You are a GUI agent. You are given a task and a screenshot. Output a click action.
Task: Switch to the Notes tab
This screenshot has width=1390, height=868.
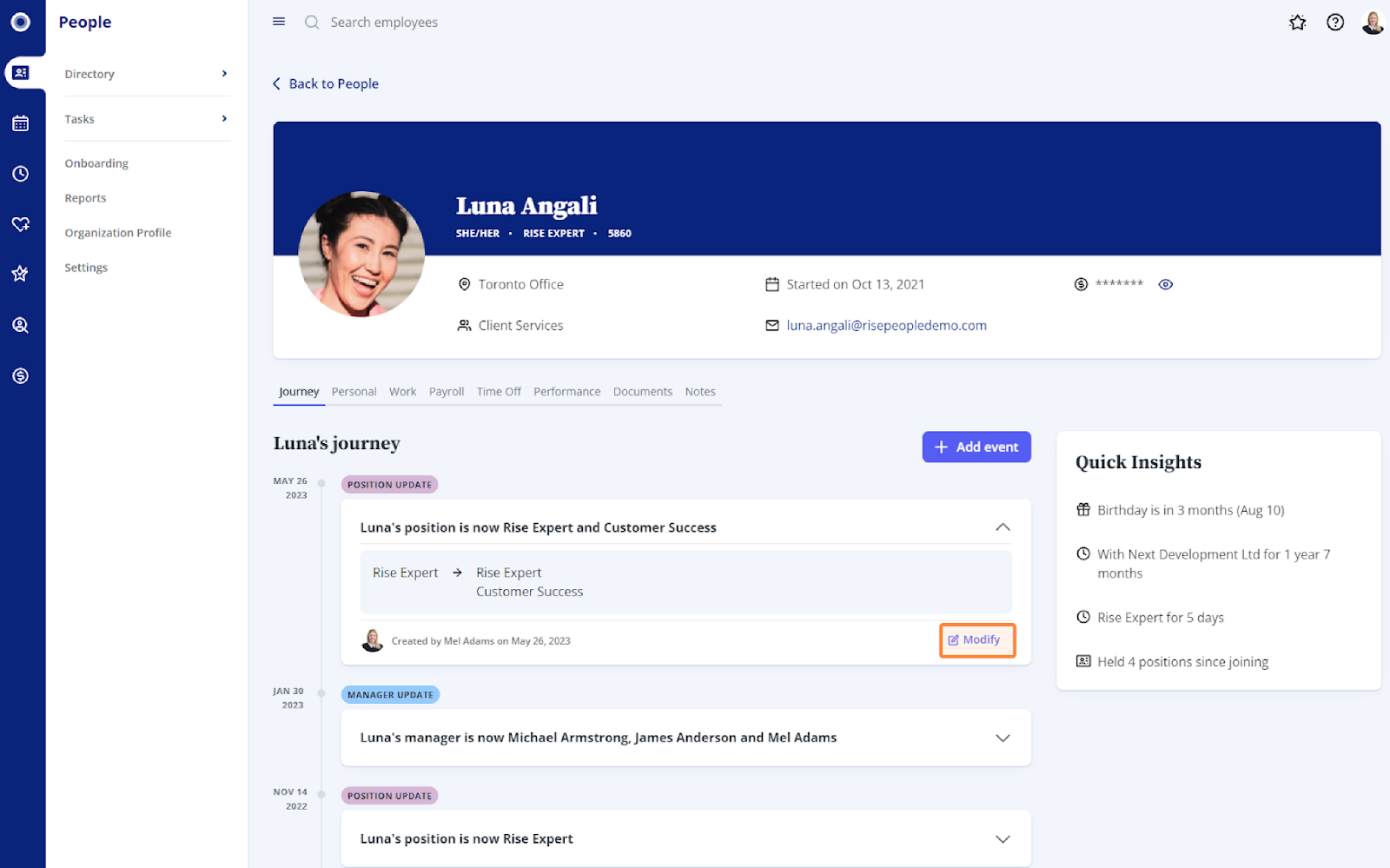700,392
